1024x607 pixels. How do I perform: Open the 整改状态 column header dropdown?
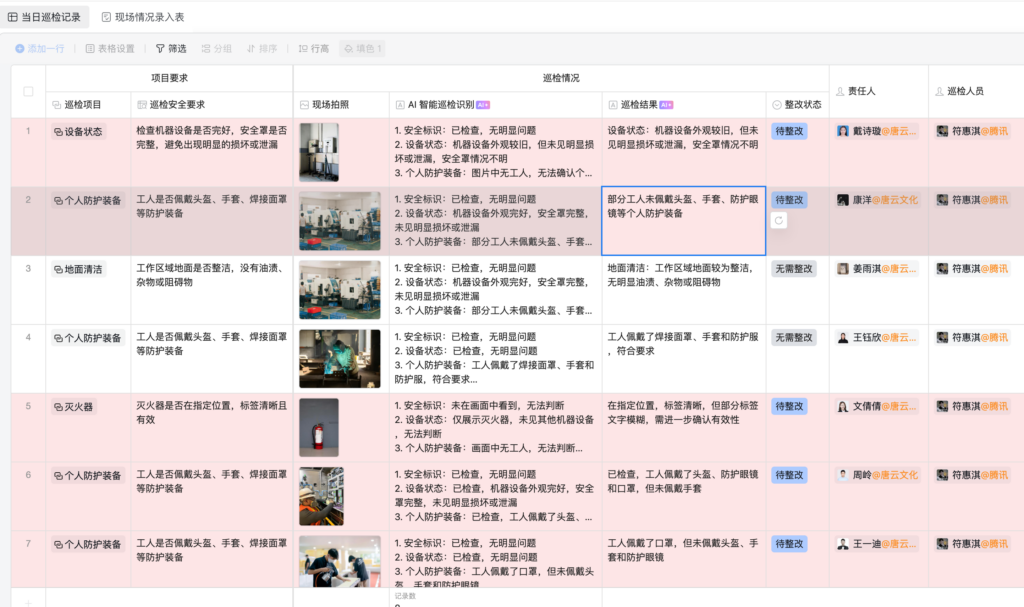pyautogui.click(x=777, y=105)
